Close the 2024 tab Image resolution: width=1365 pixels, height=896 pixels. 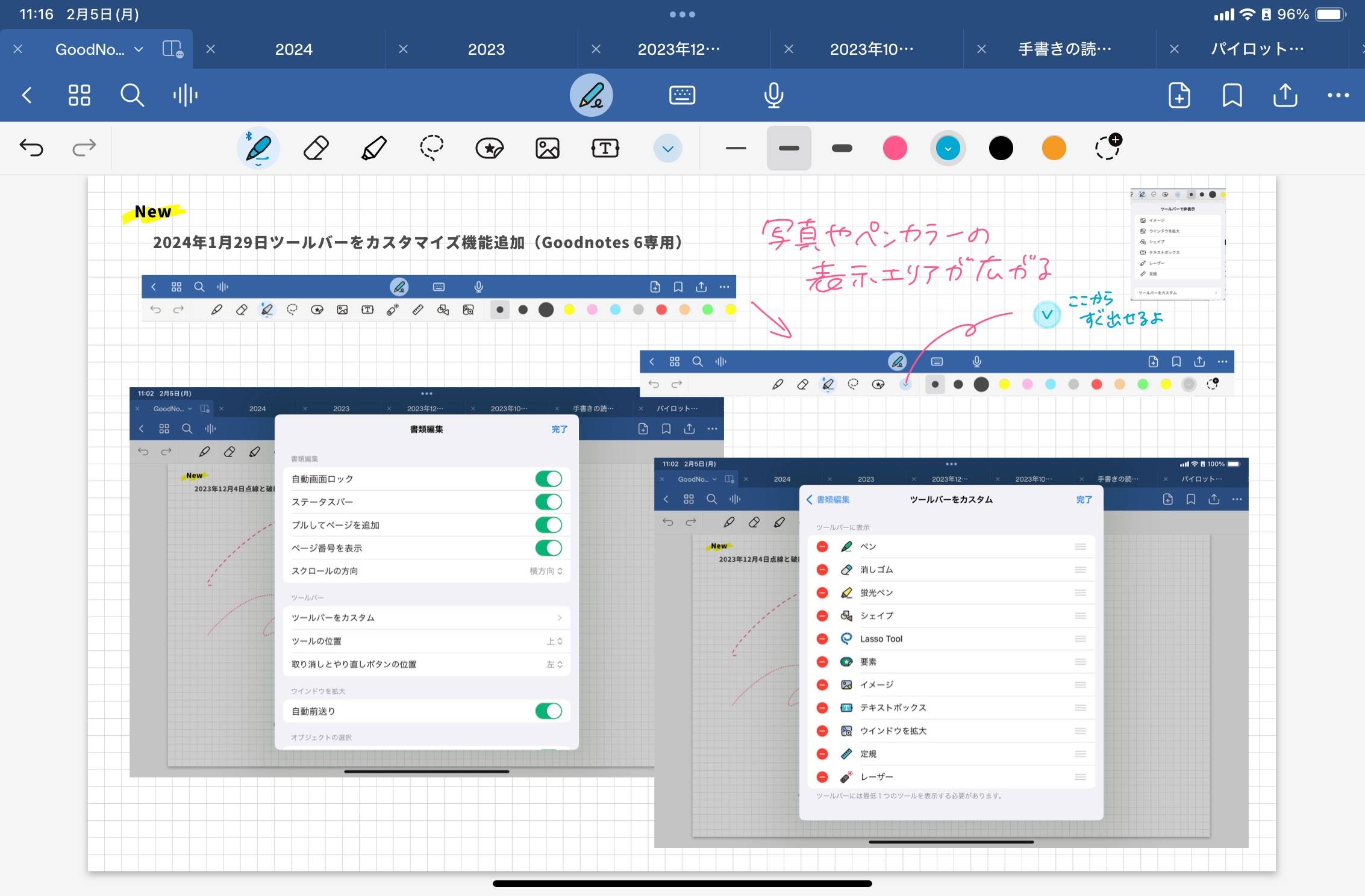coord(210,49)
